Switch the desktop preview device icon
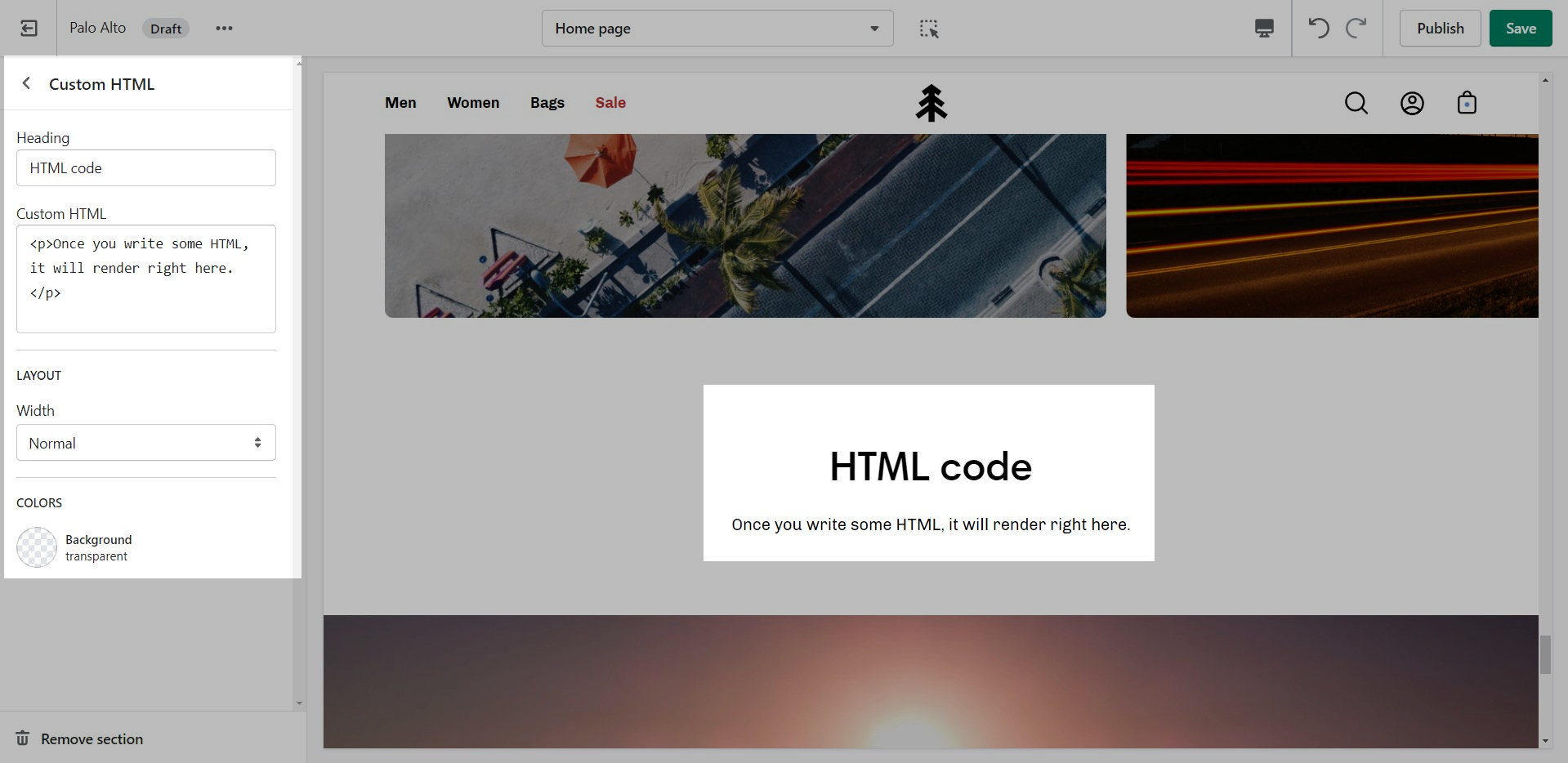 [1263, 29]
